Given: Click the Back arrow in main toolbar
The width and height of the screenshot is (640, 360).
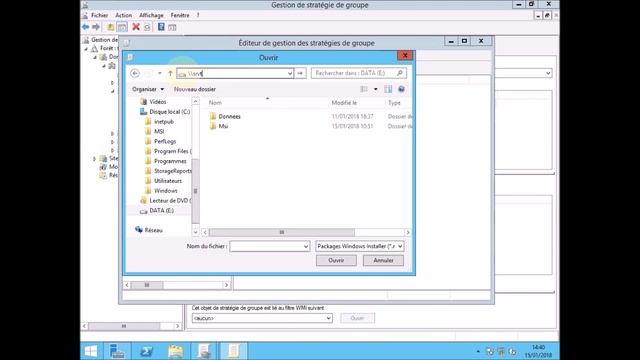Looking at the screenshot, I should 85,27.
